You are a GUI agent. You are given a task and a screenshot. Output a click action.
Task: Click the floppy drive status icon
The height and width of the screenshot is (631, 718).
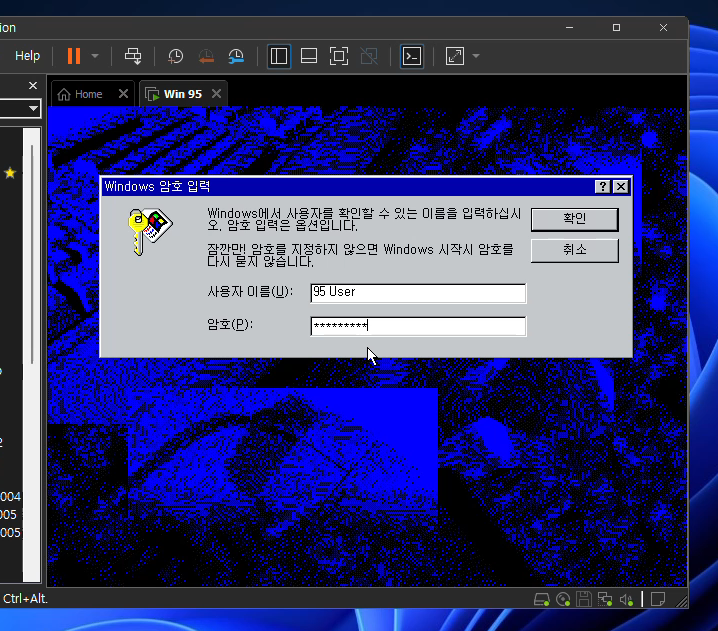[x=584, y=599]
